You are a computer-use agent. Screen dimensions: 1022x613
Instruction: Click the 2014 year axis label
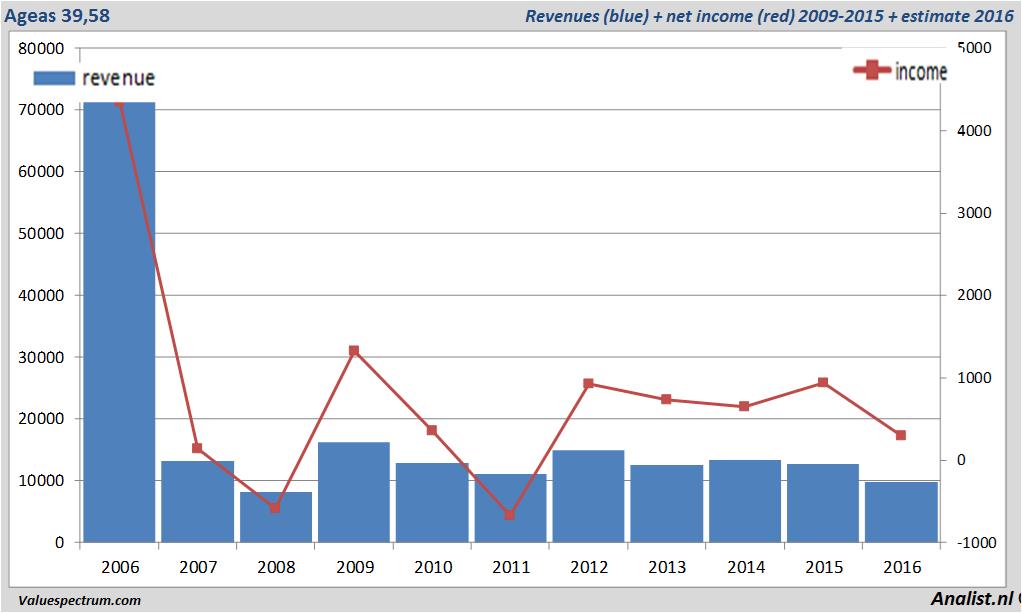point(746,567)
